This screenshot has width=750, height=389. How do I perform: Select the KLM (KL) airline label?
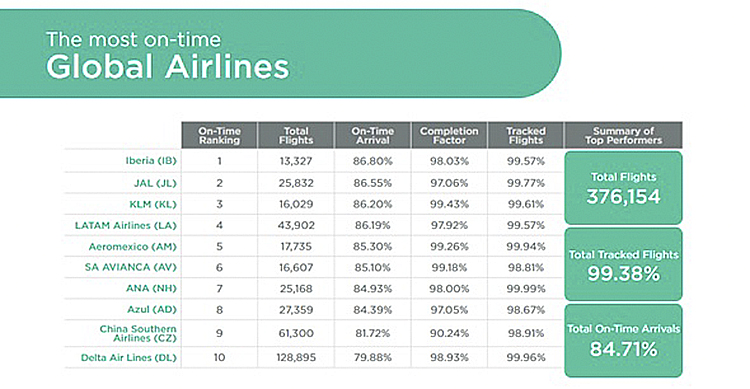(x=153, y=204)
